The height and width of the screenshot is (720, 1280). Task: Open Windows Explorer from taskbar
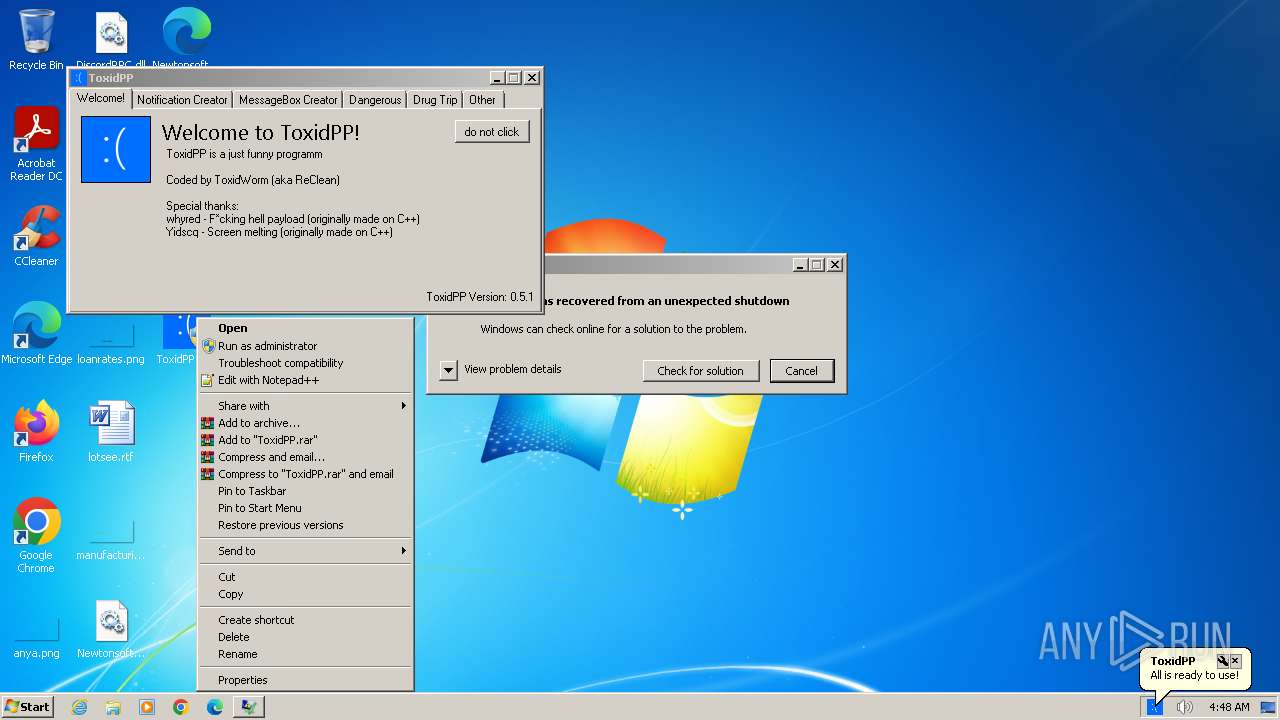click(113, 707)
